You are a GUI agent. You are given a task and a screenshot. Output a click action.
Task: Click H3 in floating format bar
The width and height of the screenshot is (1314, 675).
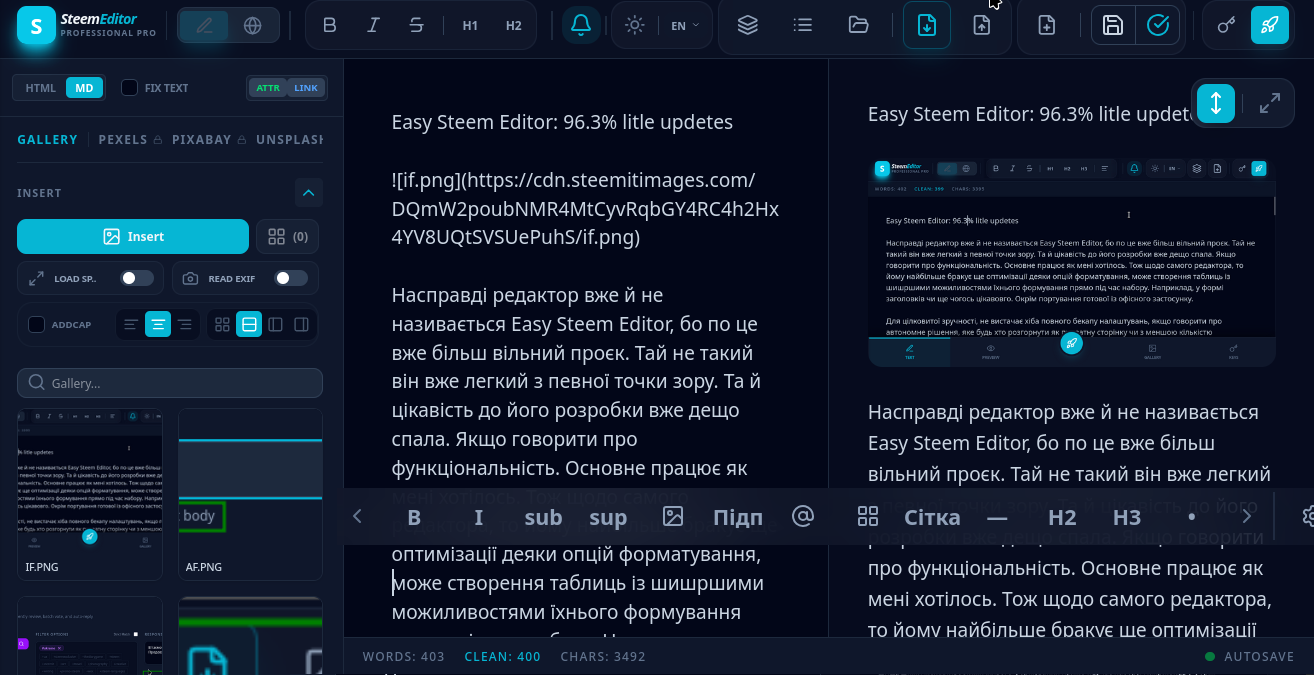[x=1127, y=517]
